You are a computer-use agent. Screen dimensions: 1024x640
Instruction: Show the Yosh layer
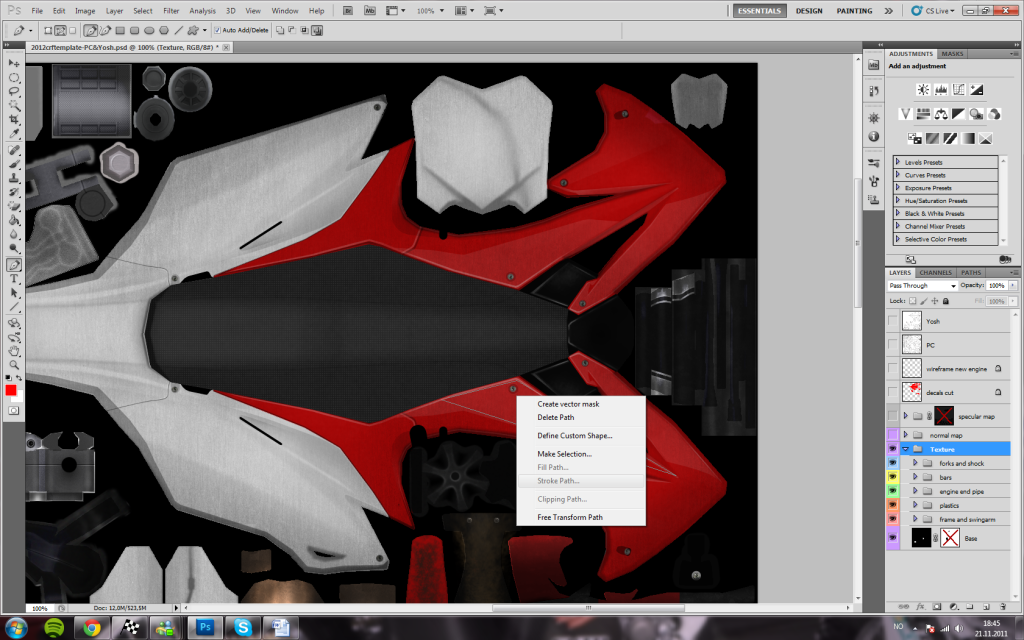pyautogui.click(x=893, y=321)
